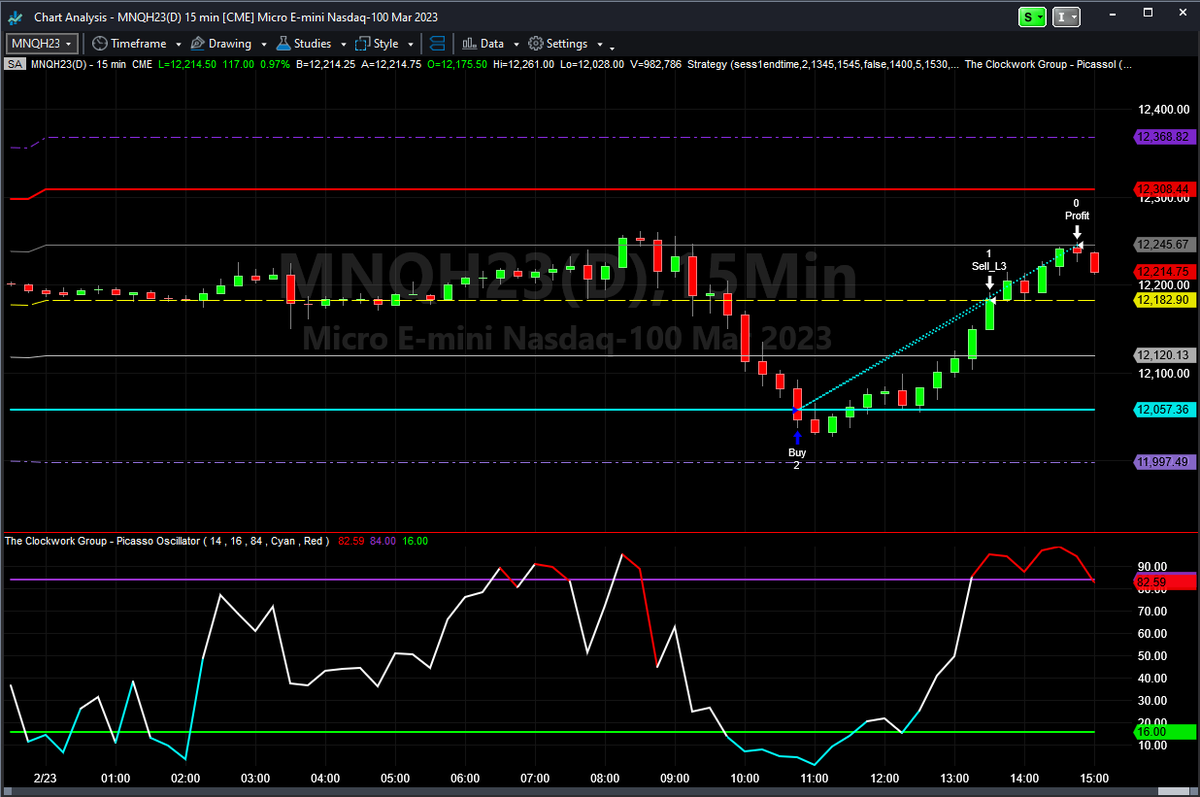Image resolution: width=1200 pixels, height=797 pixels.
Task: Open the toolbar overflow arrow after Settings
Action: (x=612, y=47)
